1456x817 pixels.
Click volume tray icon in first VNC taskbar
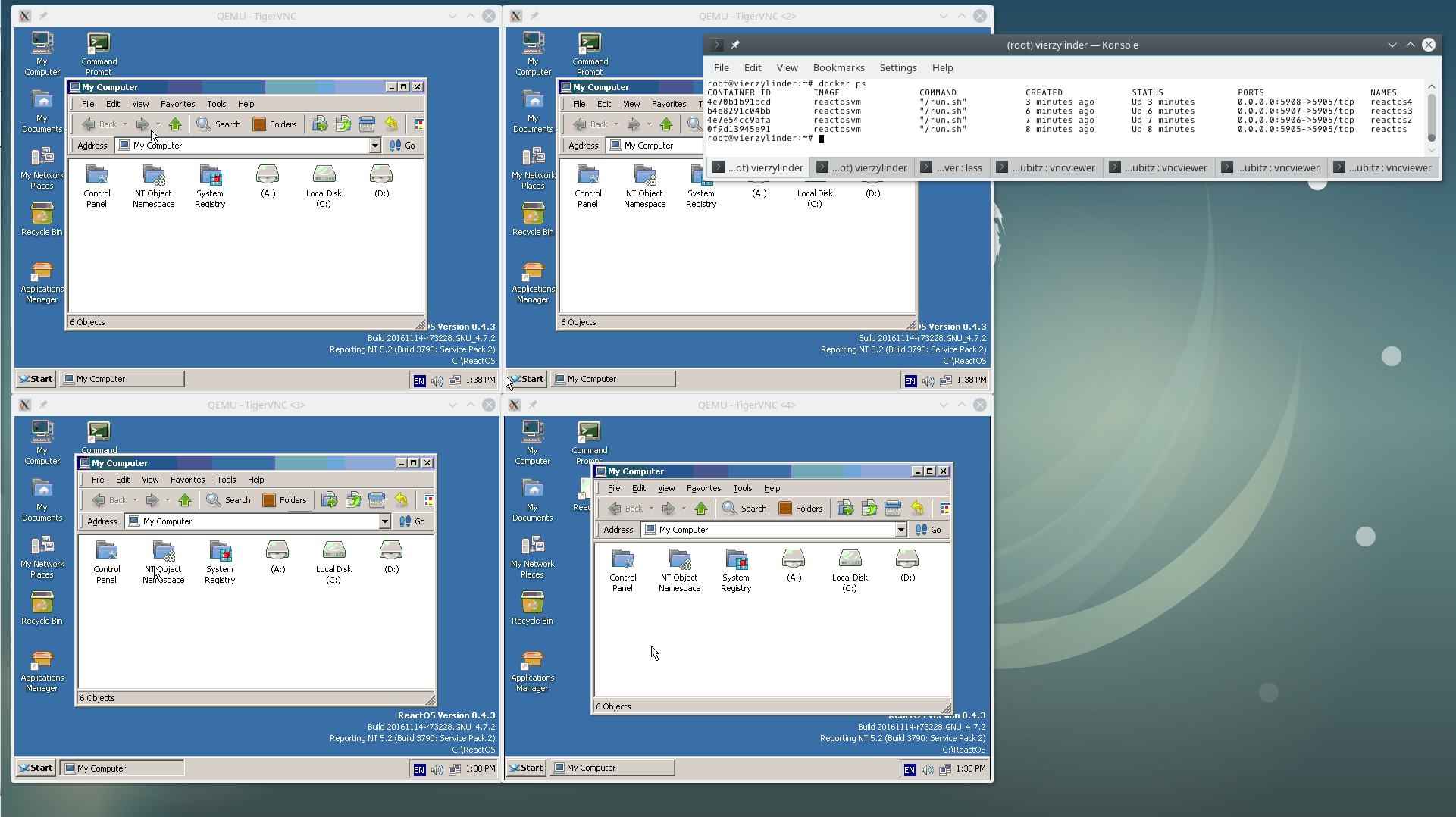coord(437,380)
